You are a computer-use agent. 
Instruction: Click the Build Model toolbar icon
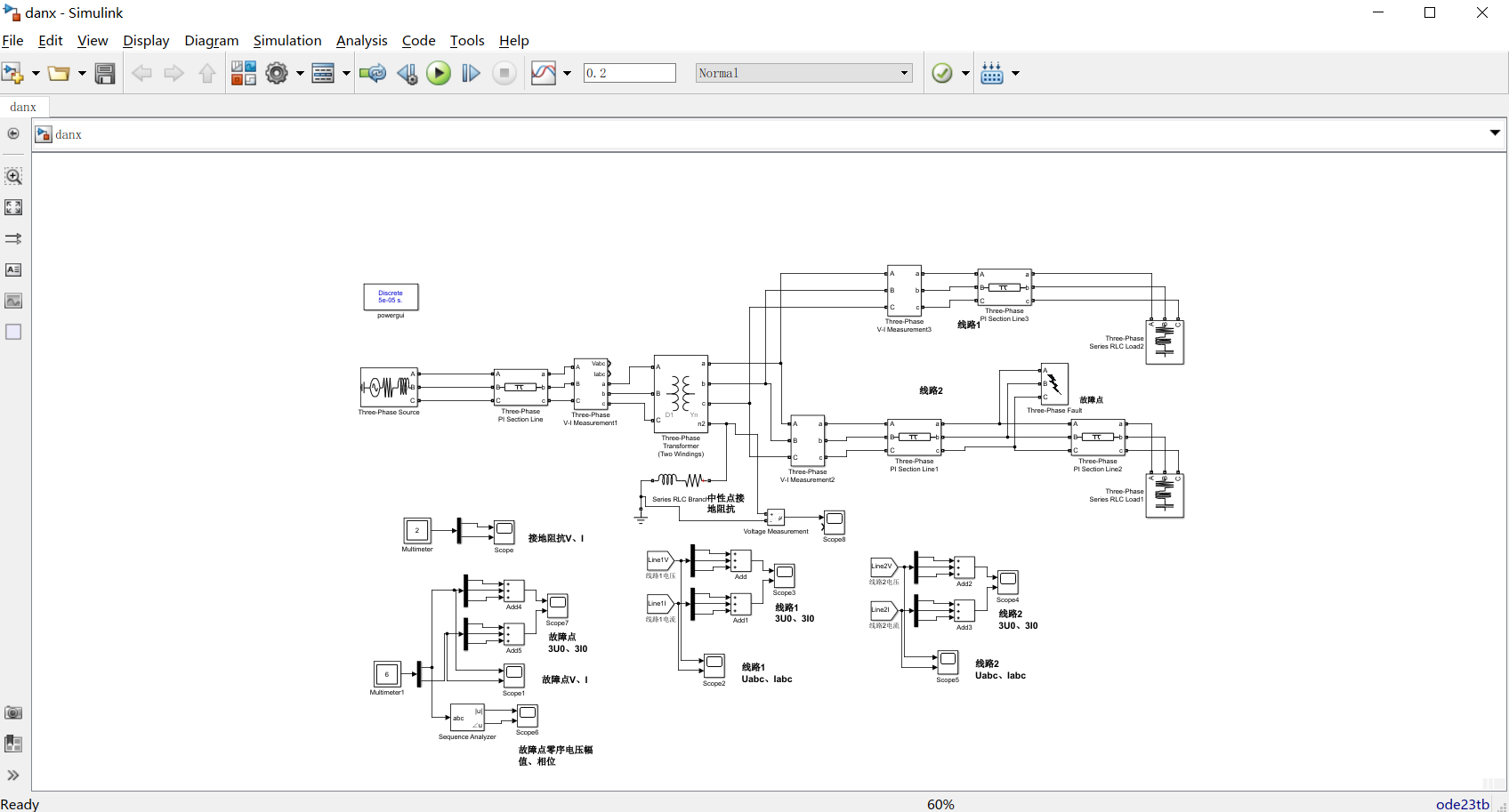pos(992,73)
